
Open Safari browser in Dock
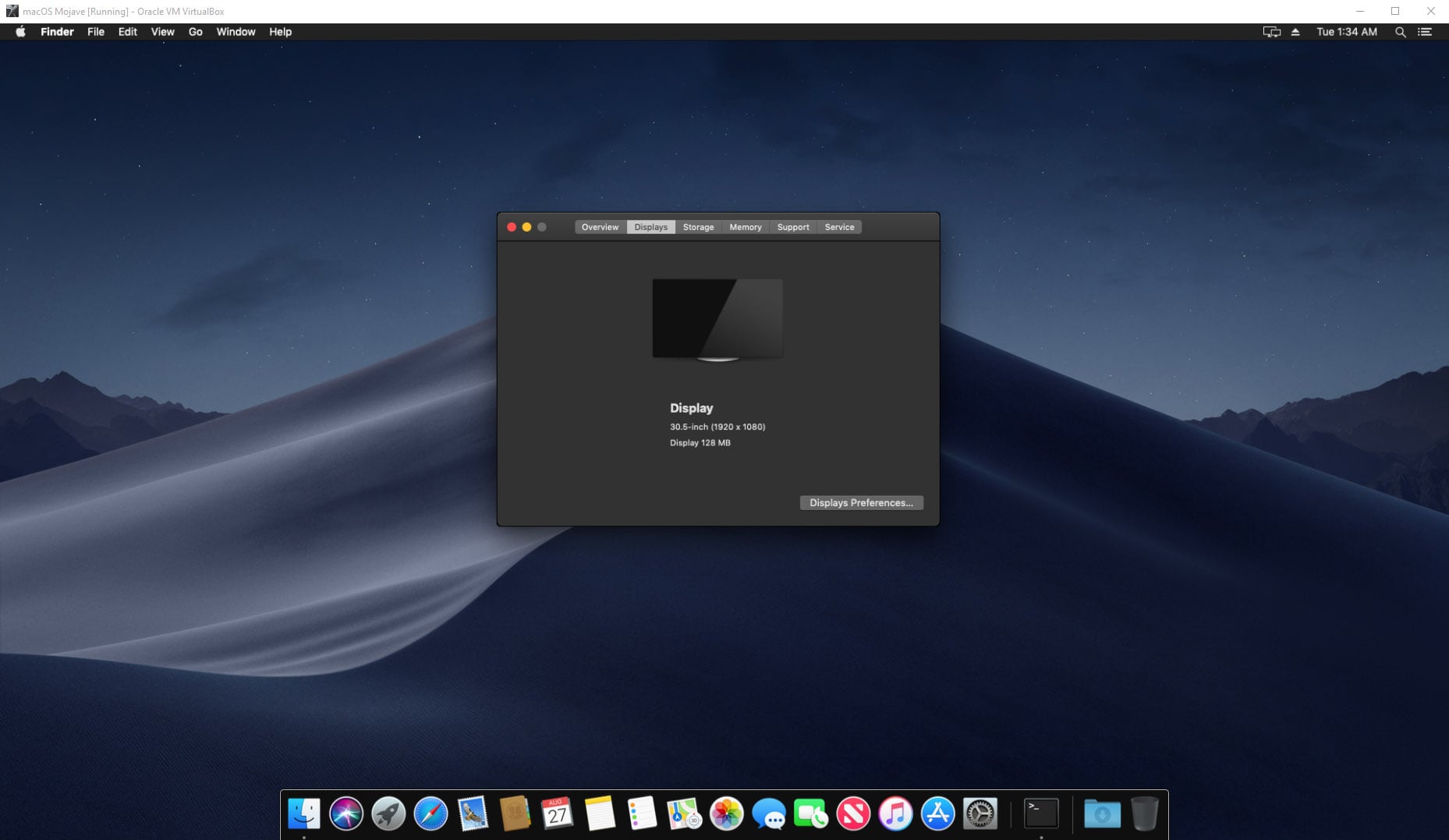point(430,814)
